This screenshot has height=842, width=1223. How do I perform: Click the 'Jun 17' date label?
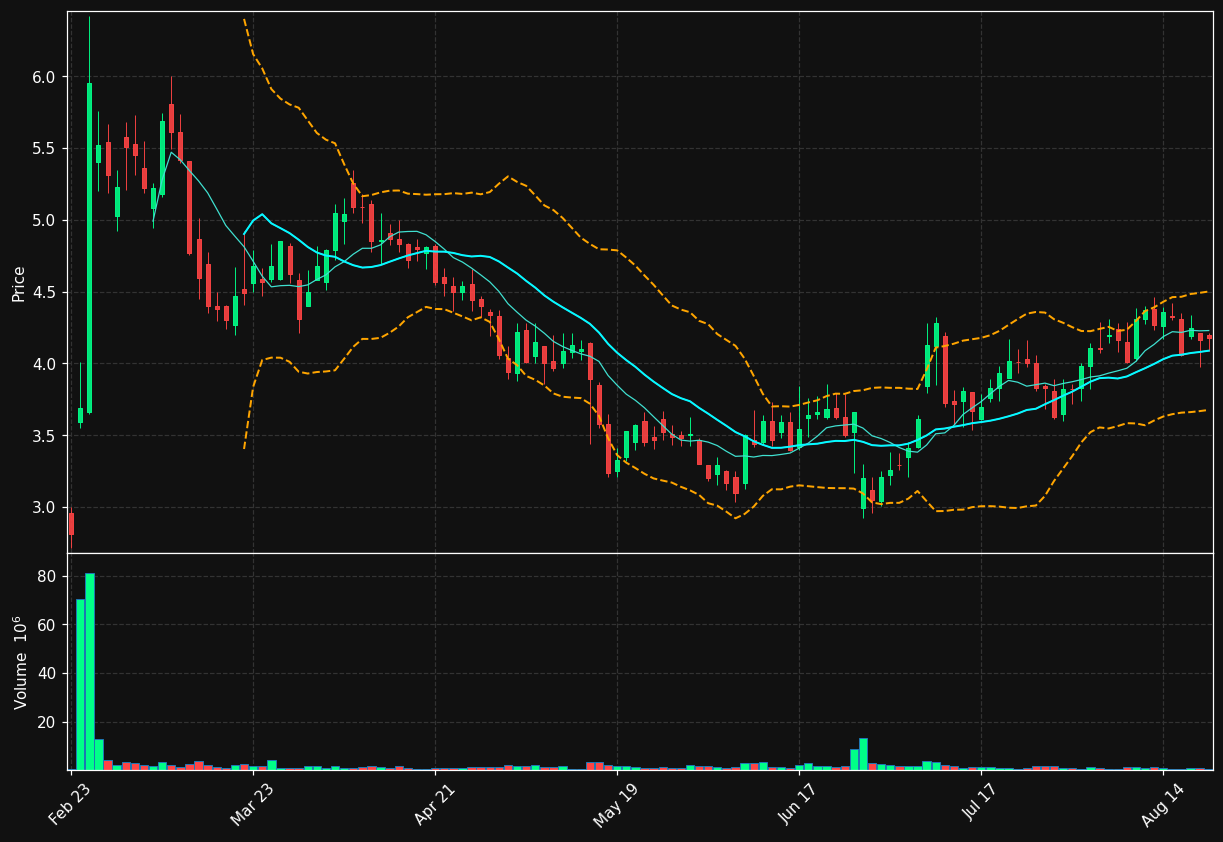(x=798, y=804)
